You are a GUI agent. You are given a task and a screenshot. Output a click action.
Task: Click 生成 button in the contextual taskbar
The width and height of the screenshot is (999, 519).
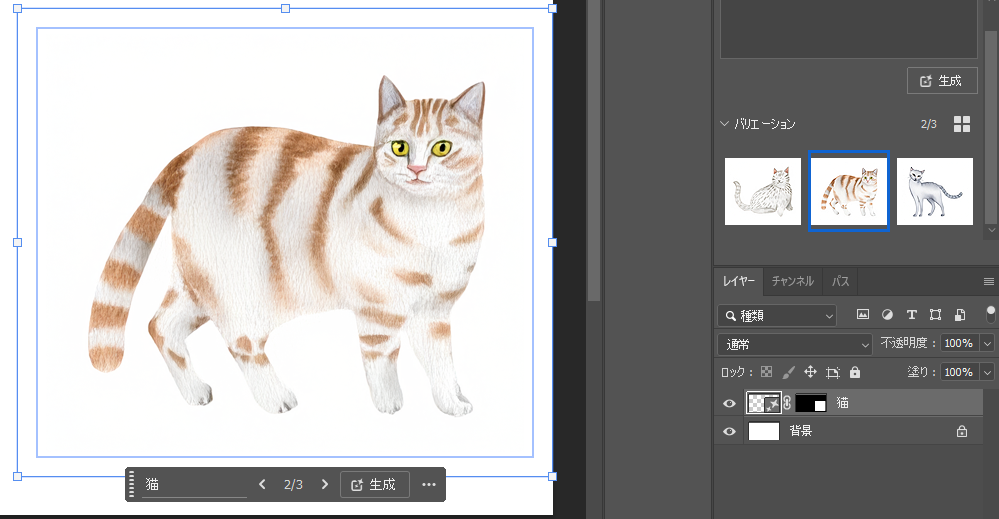pos(374,485)
